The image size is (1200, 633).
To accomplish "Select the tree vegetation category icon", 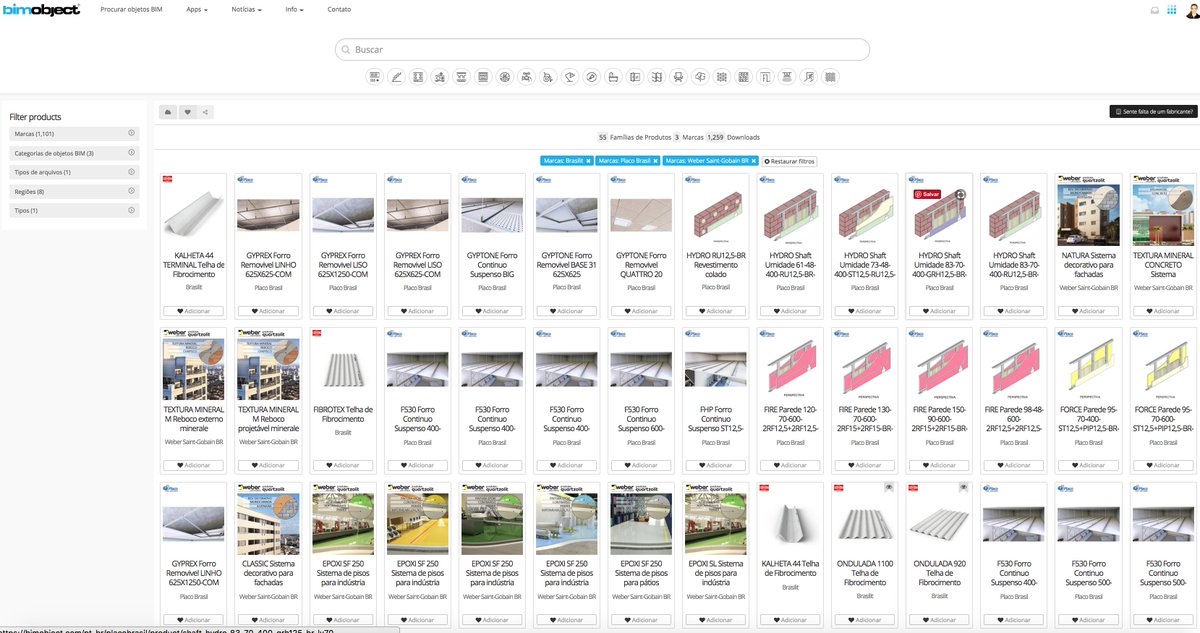I will (x=700, y=77).
